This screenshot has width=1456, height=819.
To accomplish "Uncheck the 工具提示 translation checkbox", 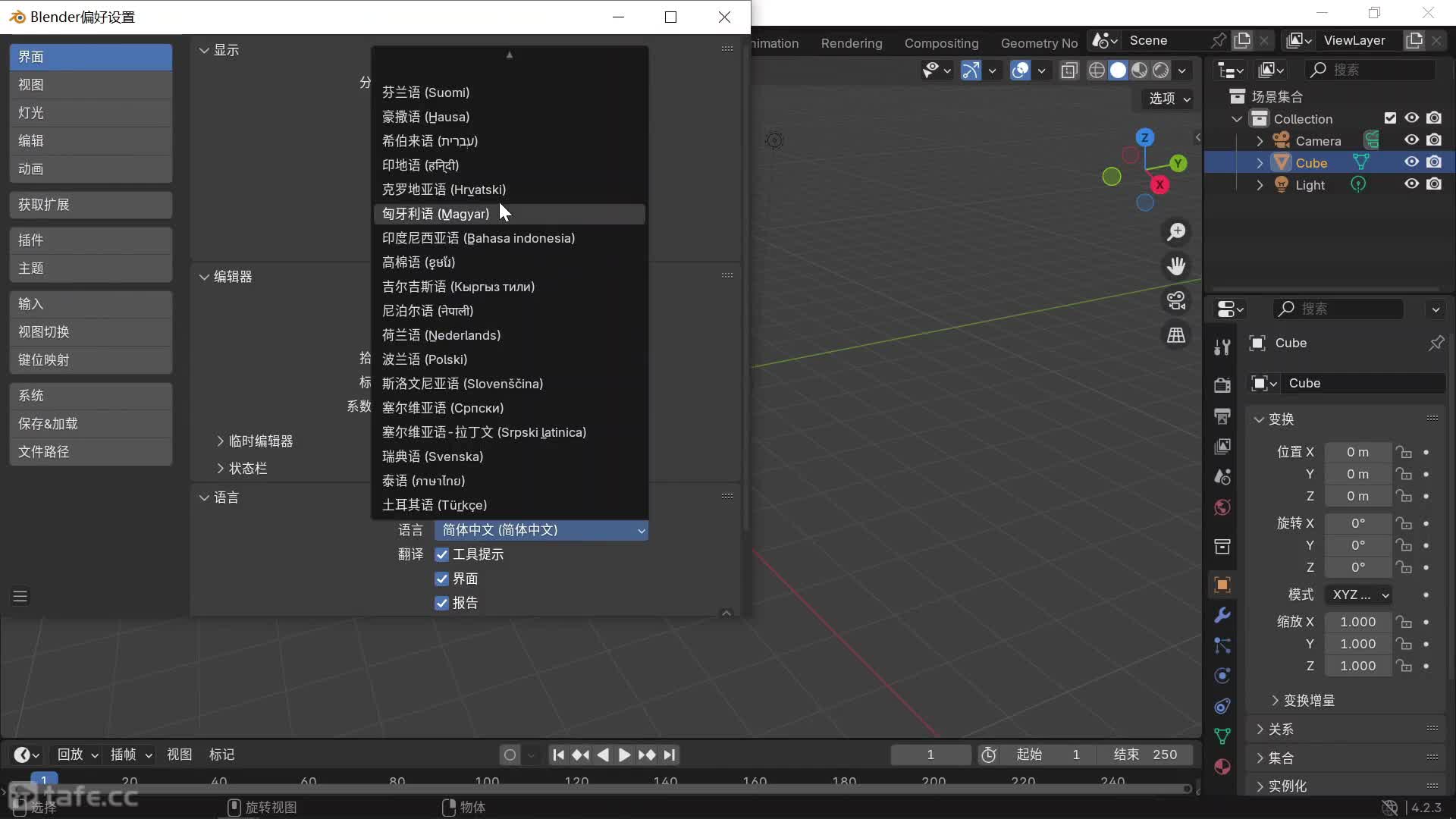I will pos(443,554).
